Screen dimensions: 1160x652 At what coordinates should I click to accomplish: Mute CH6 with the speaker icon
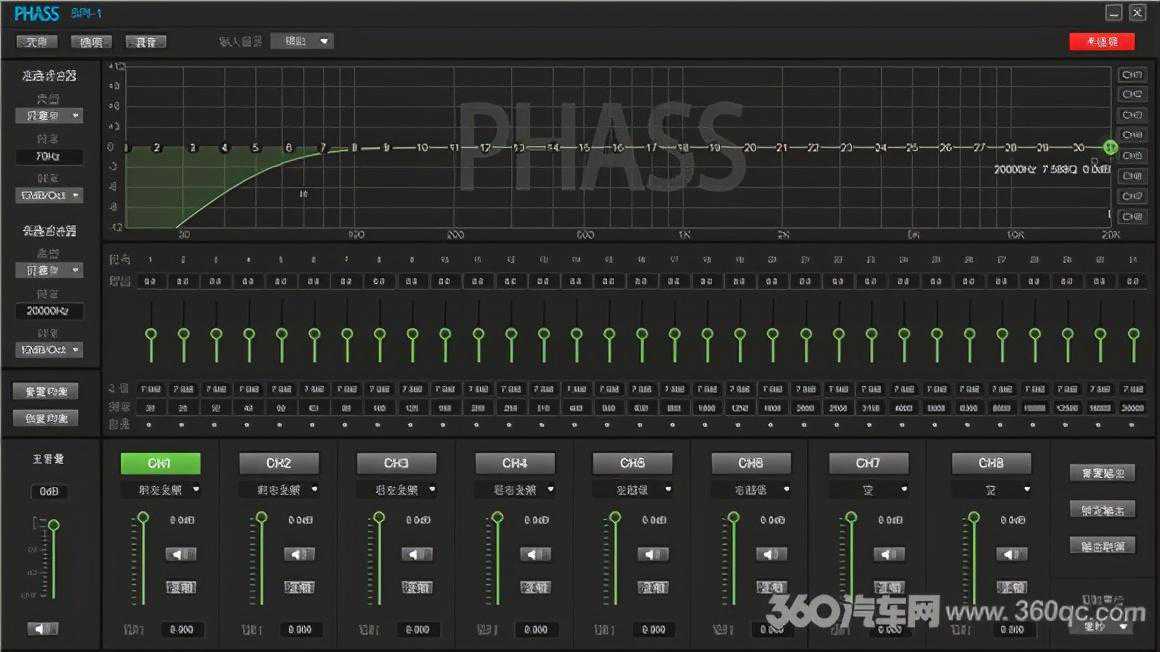(x=771, y=554)
